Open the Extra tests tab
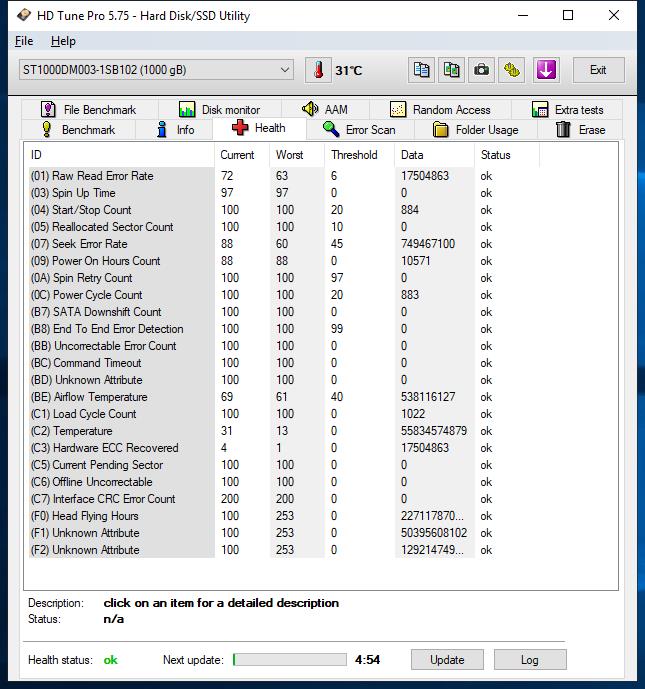The width and height of the screenshot is (645, 689). pyautogui.click(x=567, y=109)
